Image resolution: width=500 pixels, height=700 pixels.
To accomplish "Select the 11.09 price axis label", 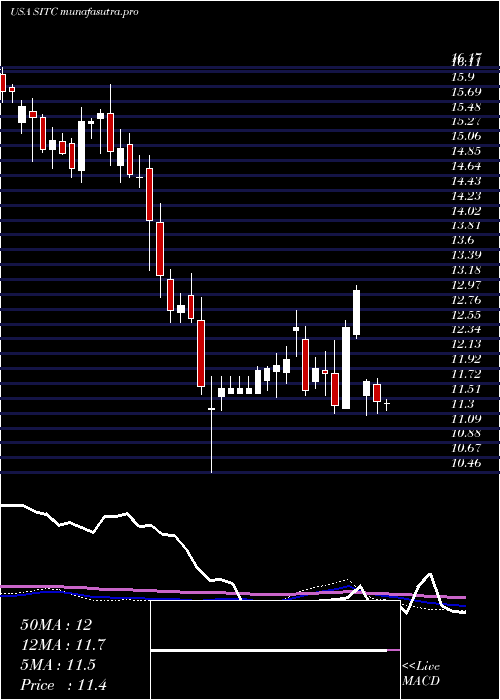I will (x=467, y=418).
